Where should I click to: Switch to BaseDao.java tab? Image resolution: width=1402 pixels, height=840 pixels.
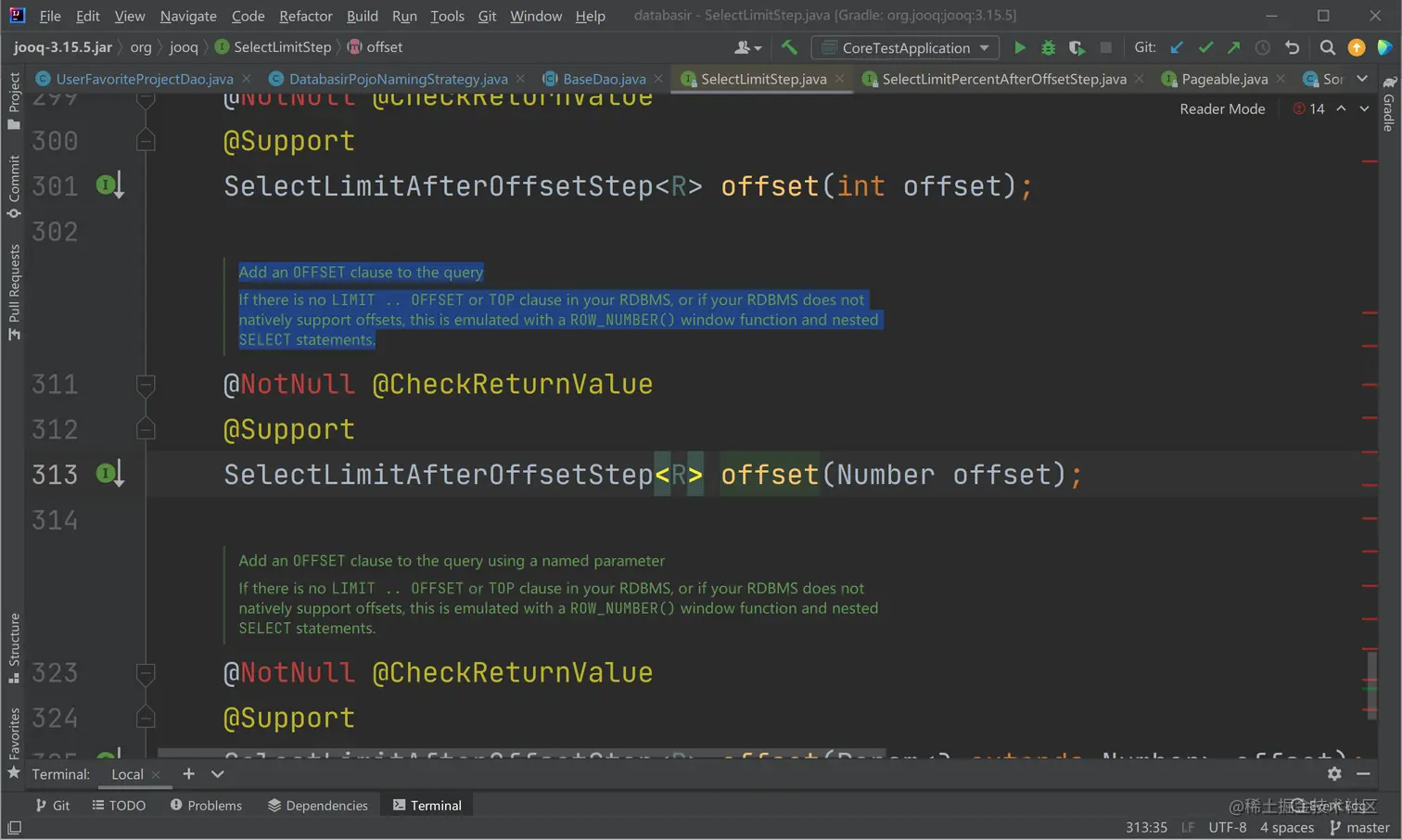pos(604,79)
